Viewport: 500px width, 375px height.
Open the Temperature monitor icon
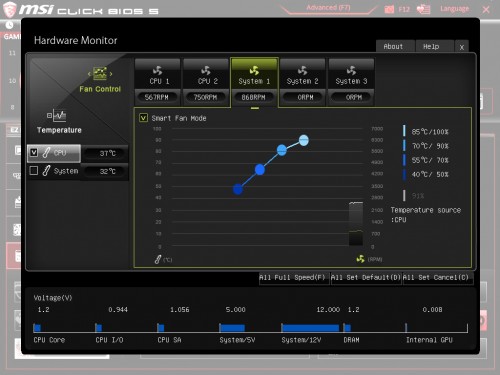(56, 115)
